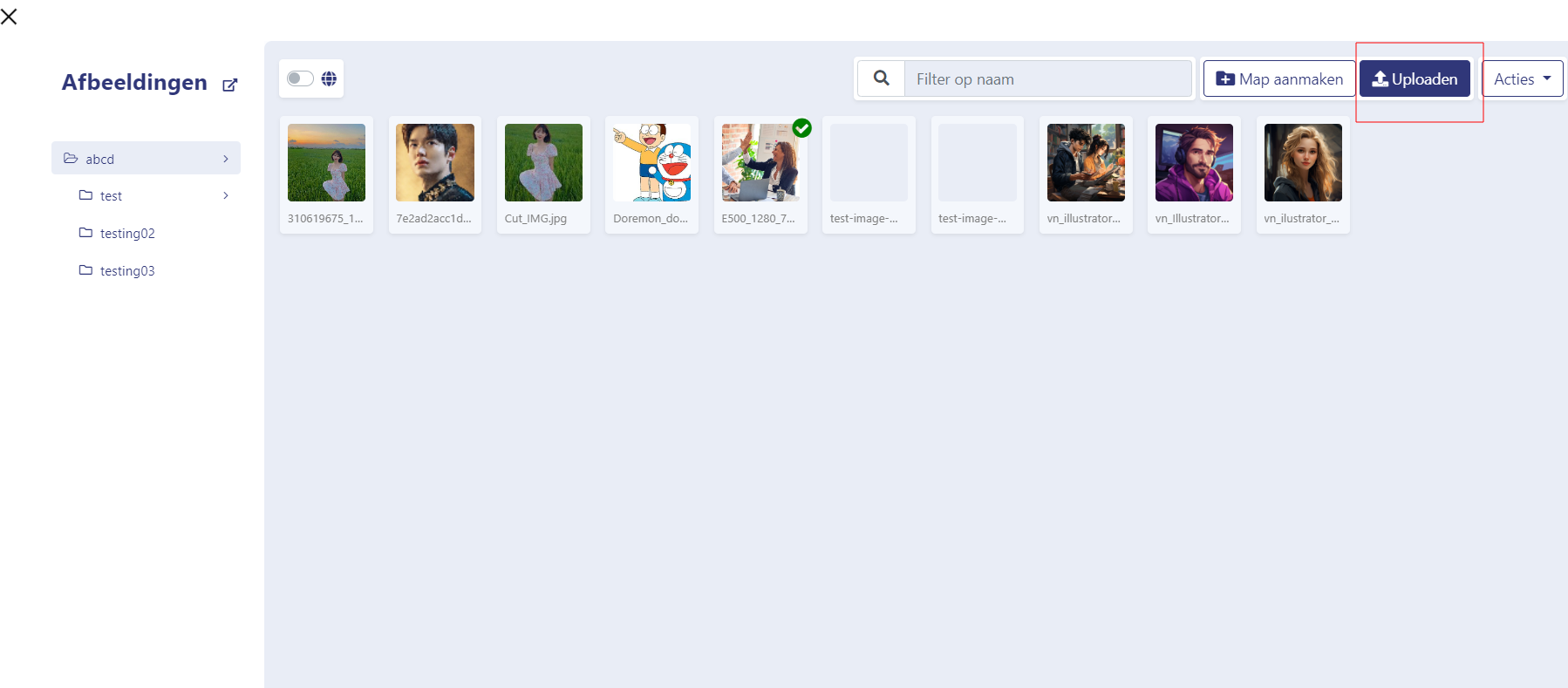The width and height of the screenshot is (1568, 688).
Task: Click the testing03 folder icon
Action: [85, 270]
